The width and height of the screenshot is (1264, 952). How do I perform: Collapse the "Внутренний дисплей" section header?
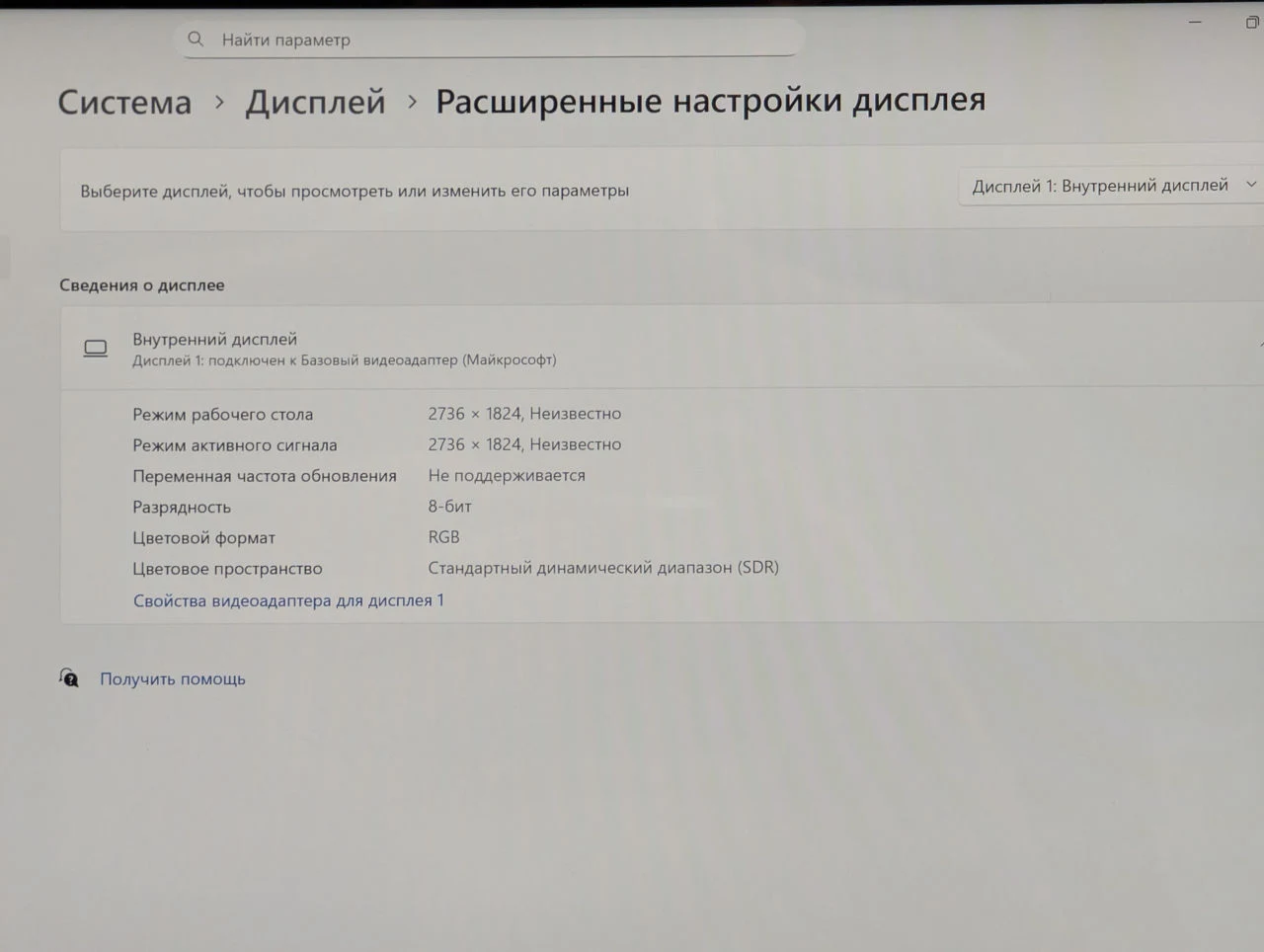coord(662,348)
